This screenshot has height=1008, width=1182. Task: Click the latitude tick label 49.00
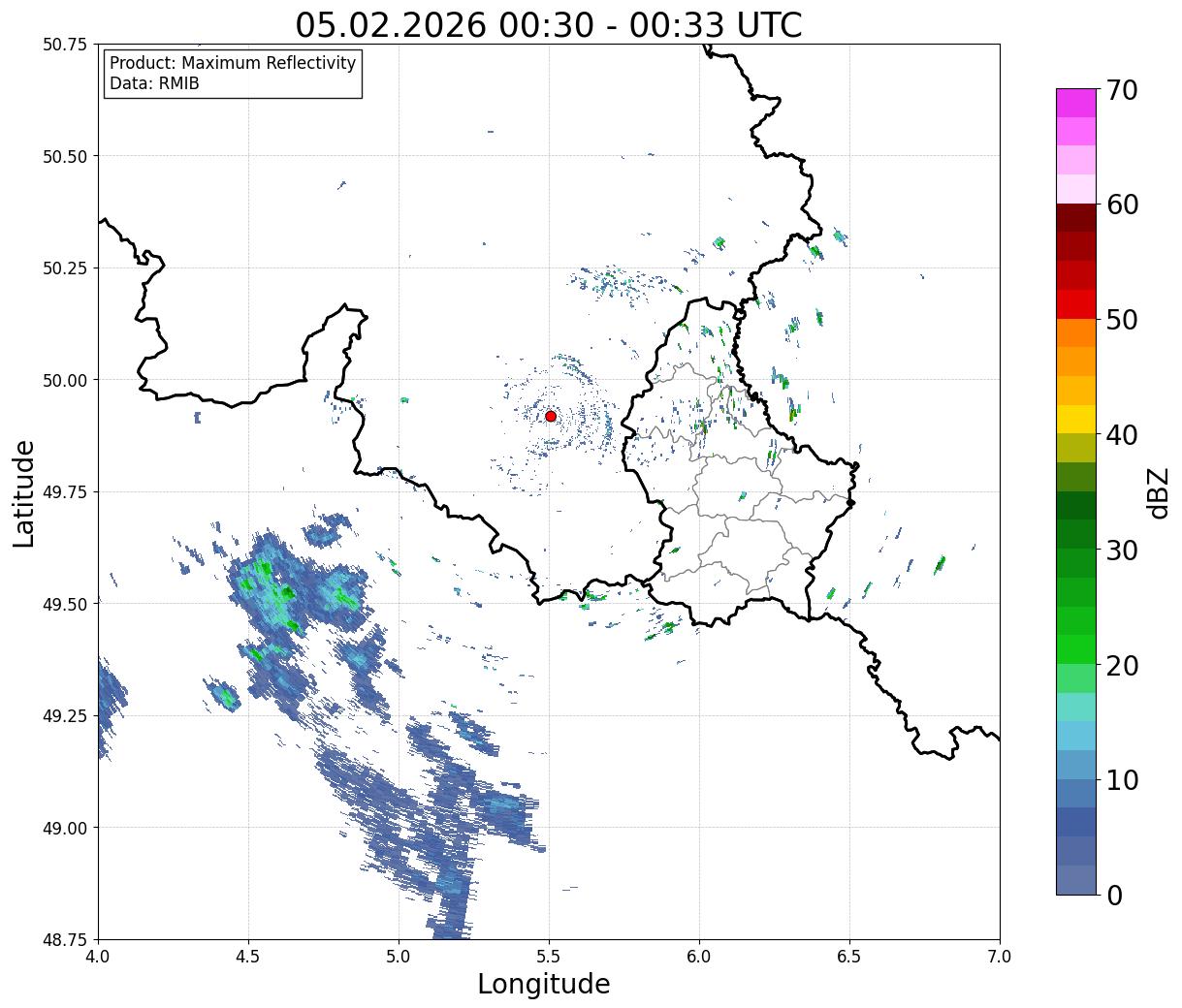(64, 828)
